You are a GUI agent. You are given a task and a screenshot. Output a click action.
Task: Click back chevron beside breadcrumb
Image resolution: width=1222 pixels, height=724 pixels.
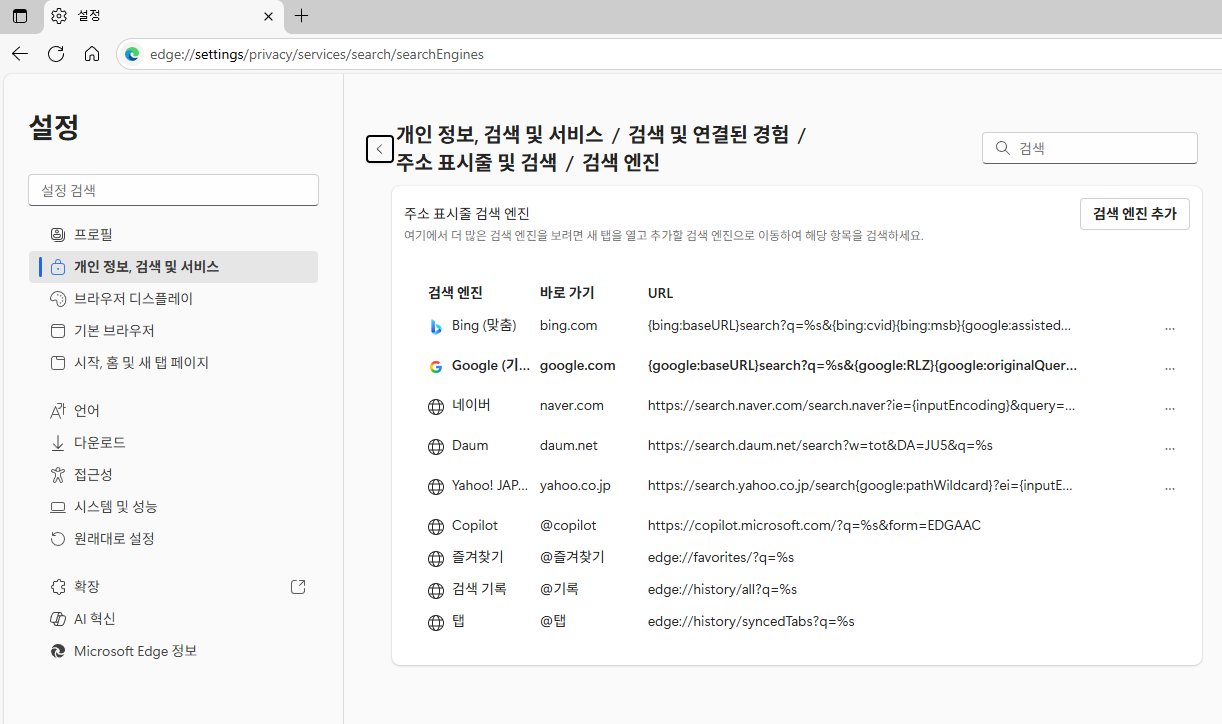coord(379,149)
